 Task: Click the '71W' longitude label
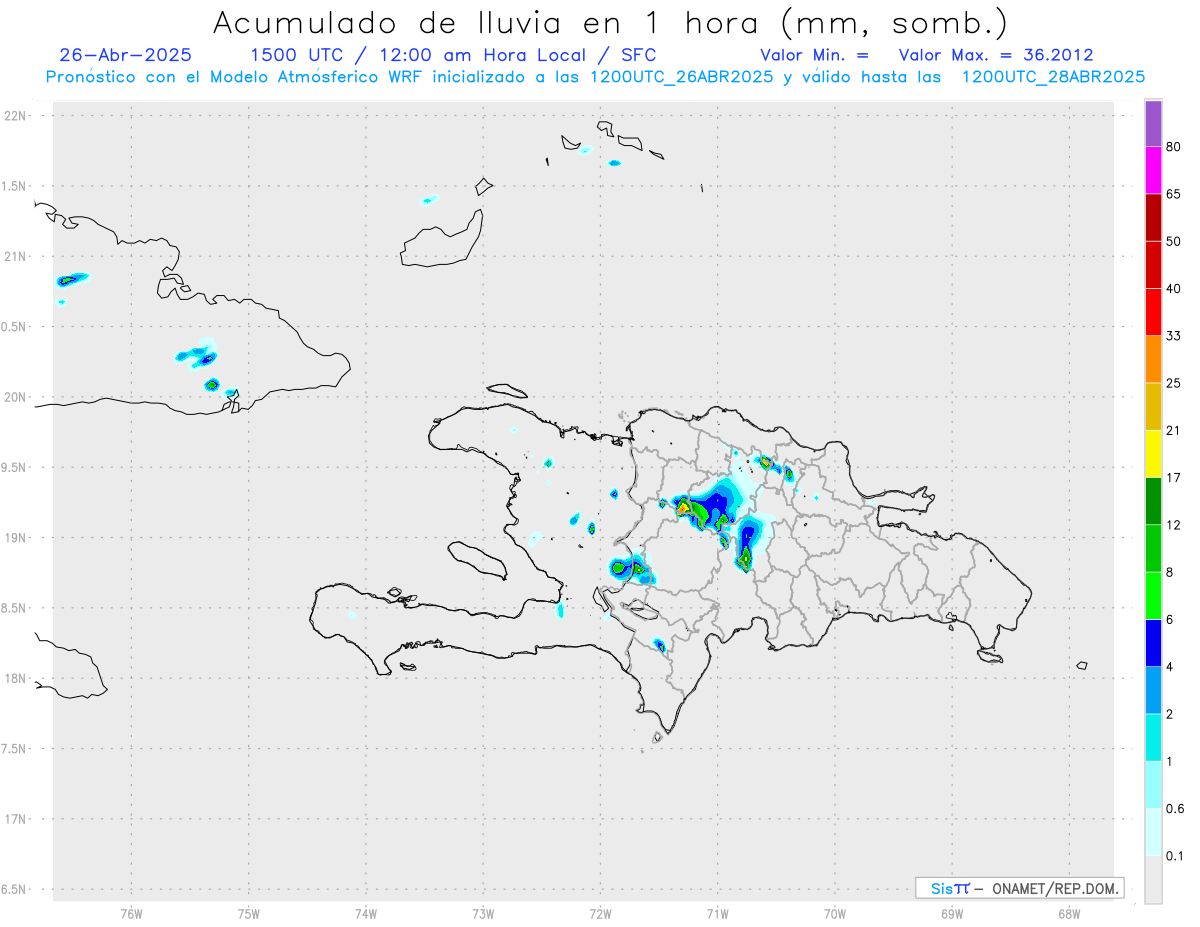coord(717,914)
